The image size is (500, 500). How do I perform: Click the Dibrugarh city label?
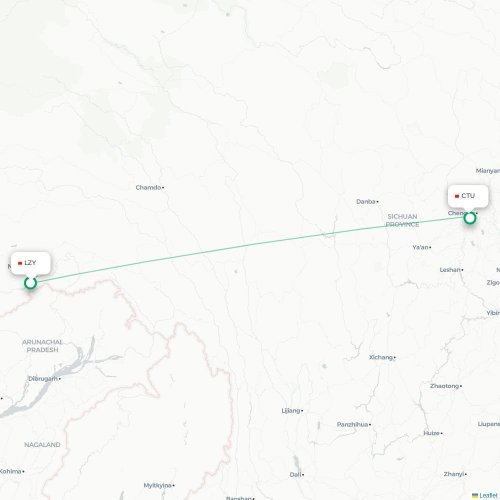[x=43, y=379]
